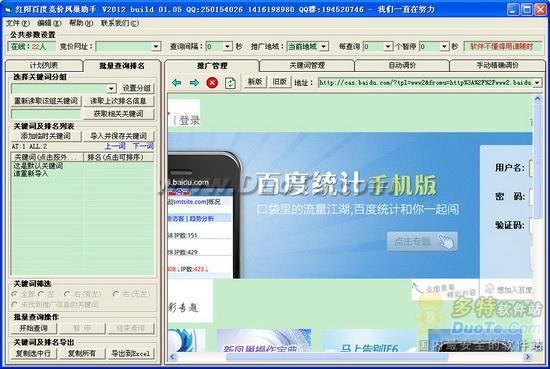Click the 复制所有 button

(x=82, y=354)
